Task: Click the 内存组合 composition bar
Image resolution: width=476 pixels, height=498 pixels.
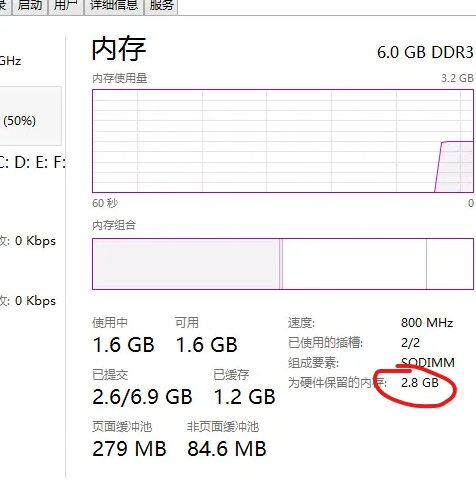Action: 283,264
